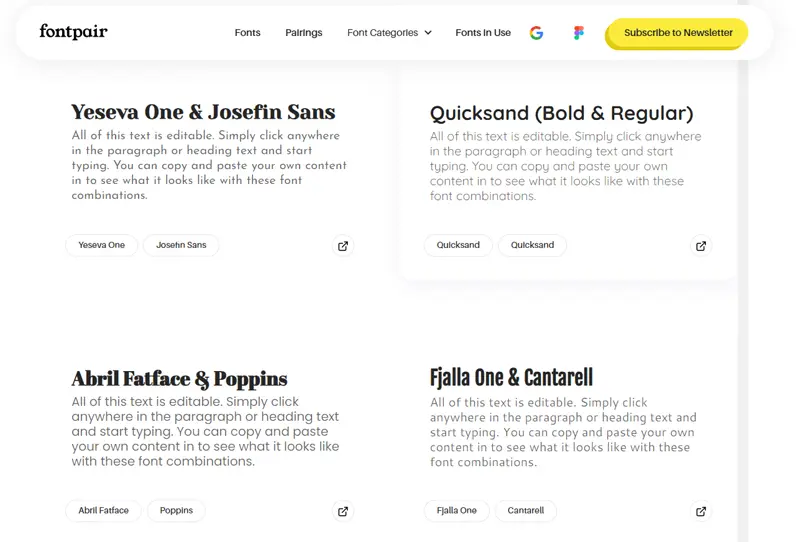This screenshot has width=800, height=542.
Task: Click the Fjalla One & Cantarell heading text
Action: (x=511, y=378)
